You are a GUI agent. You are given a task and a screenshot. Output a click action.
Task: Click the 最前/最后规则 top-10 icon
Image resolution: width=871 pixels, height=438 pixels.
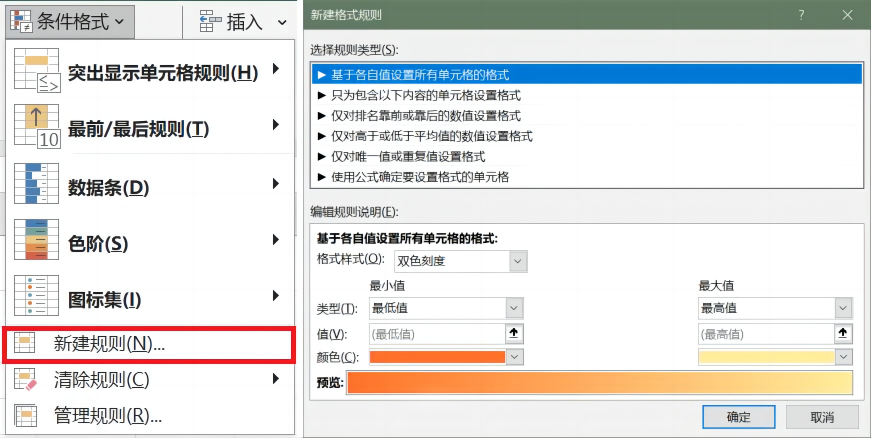pyautogui.click(x=36, y=127)
